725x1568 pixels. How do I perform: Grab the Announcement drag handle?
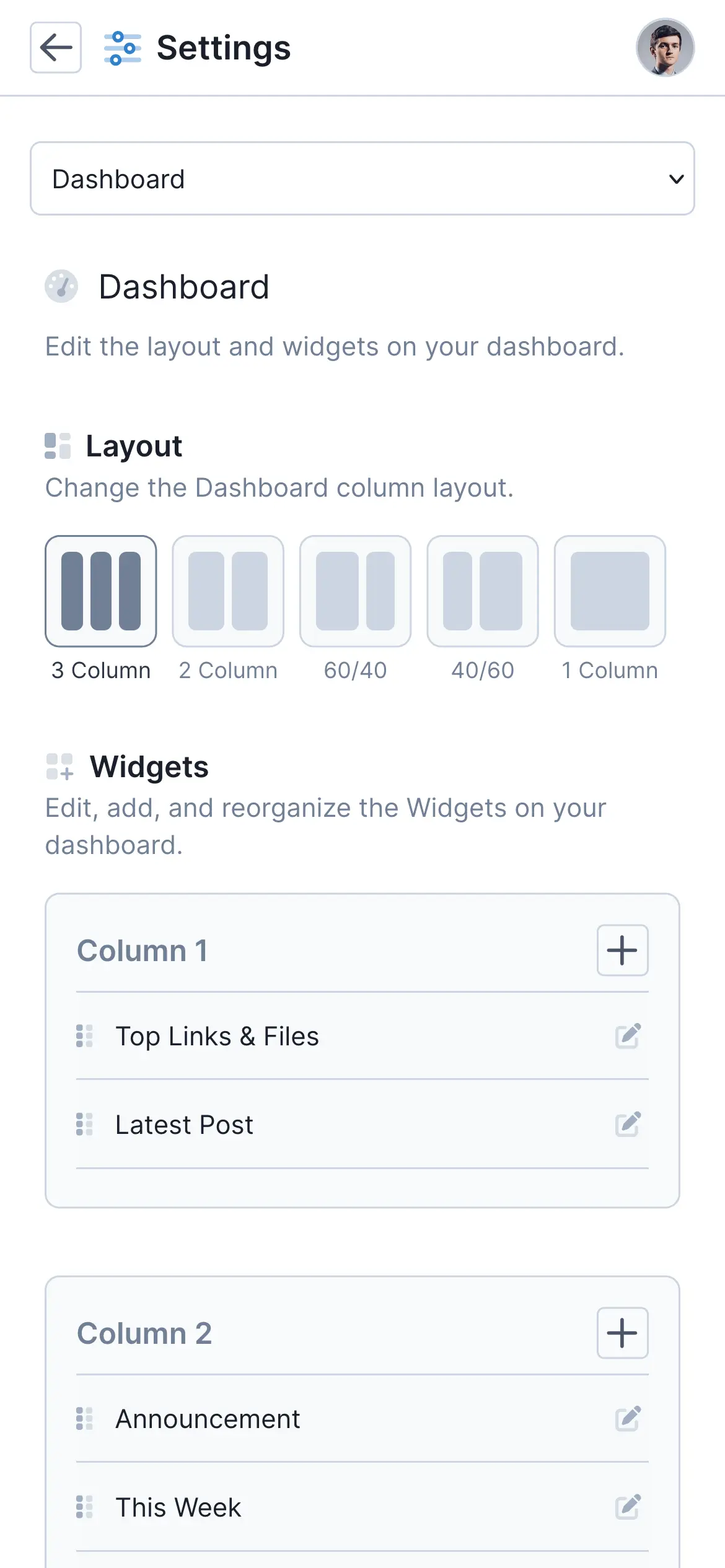click(x=84, y=1418)
